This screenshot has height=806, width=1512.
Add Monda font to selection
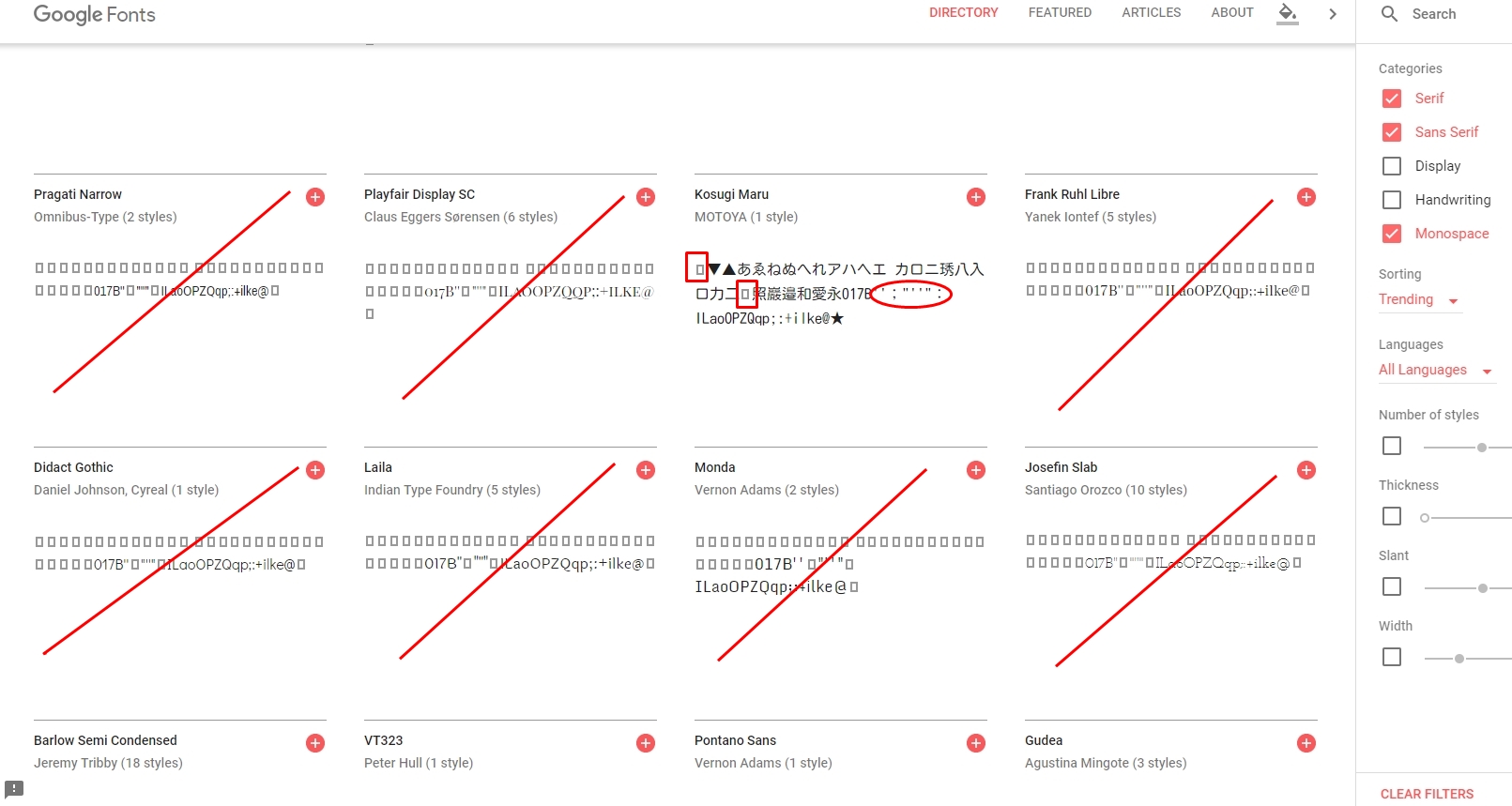(976, 470)
